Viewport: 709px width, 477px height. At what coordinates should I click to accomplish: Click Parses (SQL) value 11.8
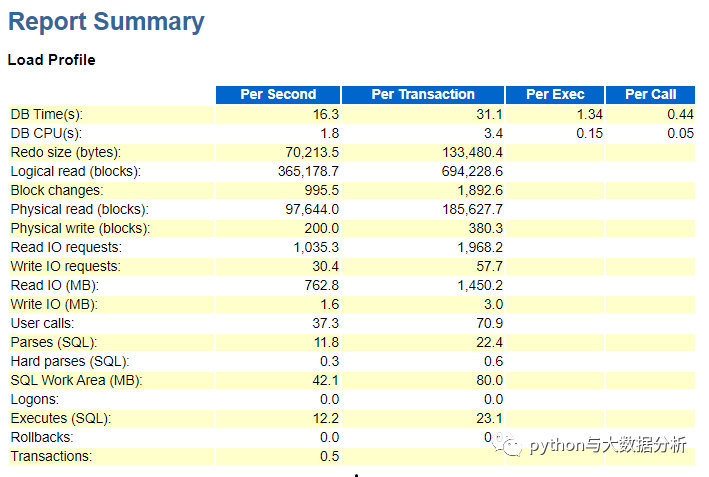326,342
